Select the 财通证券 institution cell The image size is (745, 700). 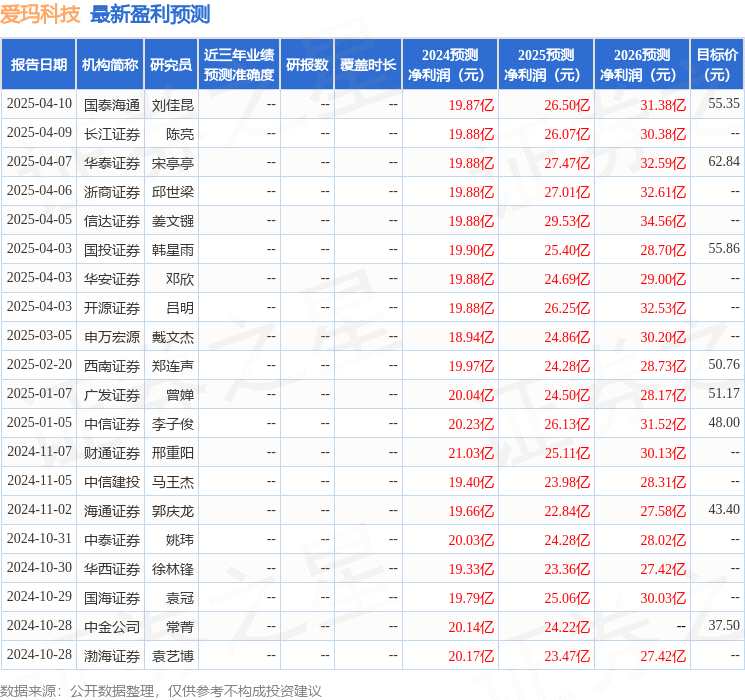pos(112,453)
